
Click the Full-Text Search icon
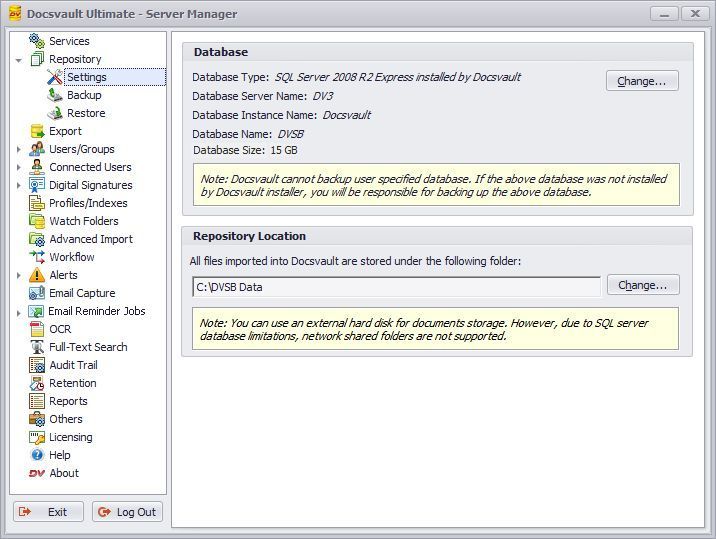click(x=37, y=347)
